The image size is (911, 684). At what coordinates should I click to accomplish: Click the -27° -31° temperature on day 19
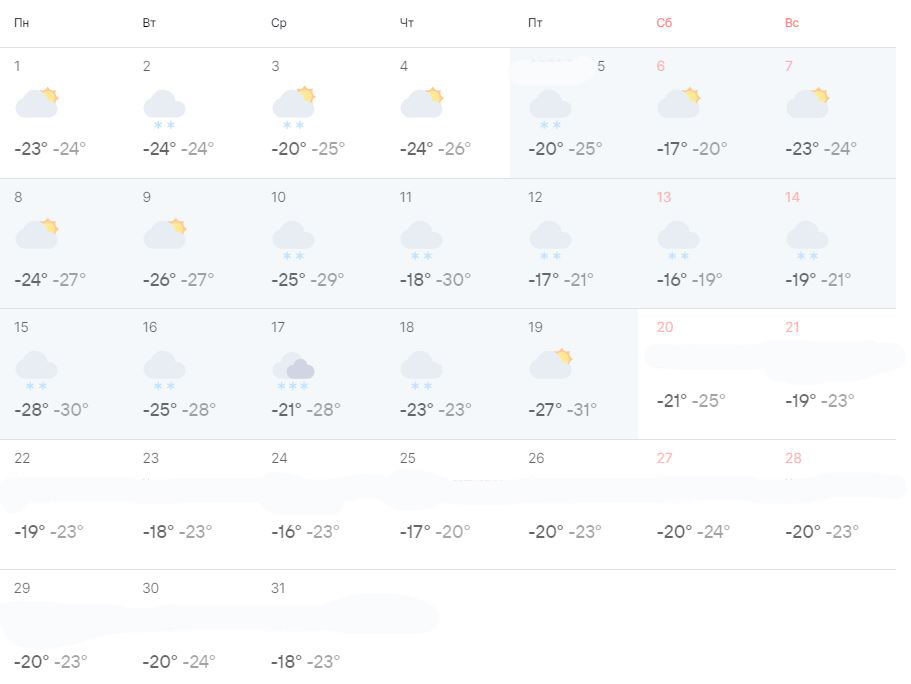[x=563, y=410]
